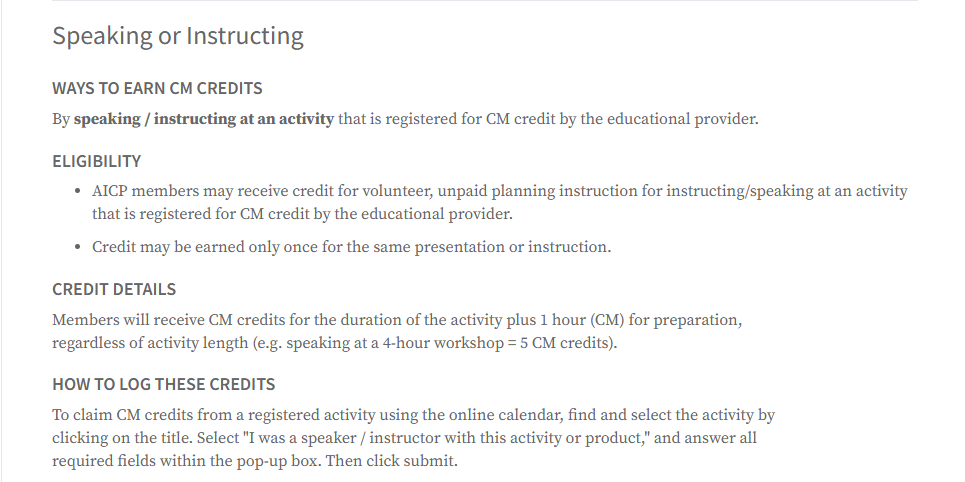
Task: Click the "CREDIT DETAILS" subheading
Action: click(x=114, y=289)
